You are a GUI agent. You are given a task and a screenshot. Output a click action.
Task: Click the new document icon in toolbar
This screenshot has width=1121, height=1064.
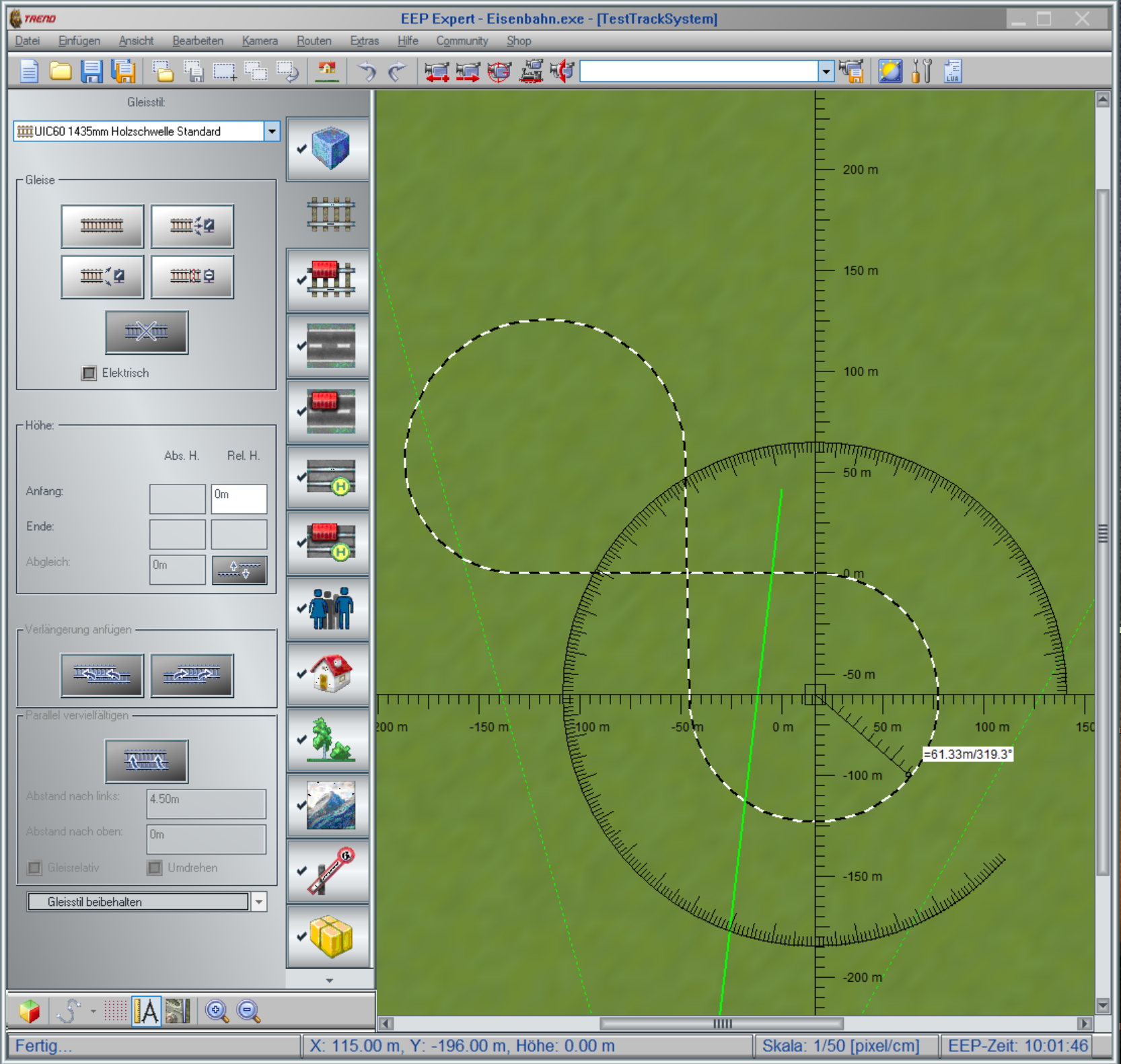(x=29, y=71)
